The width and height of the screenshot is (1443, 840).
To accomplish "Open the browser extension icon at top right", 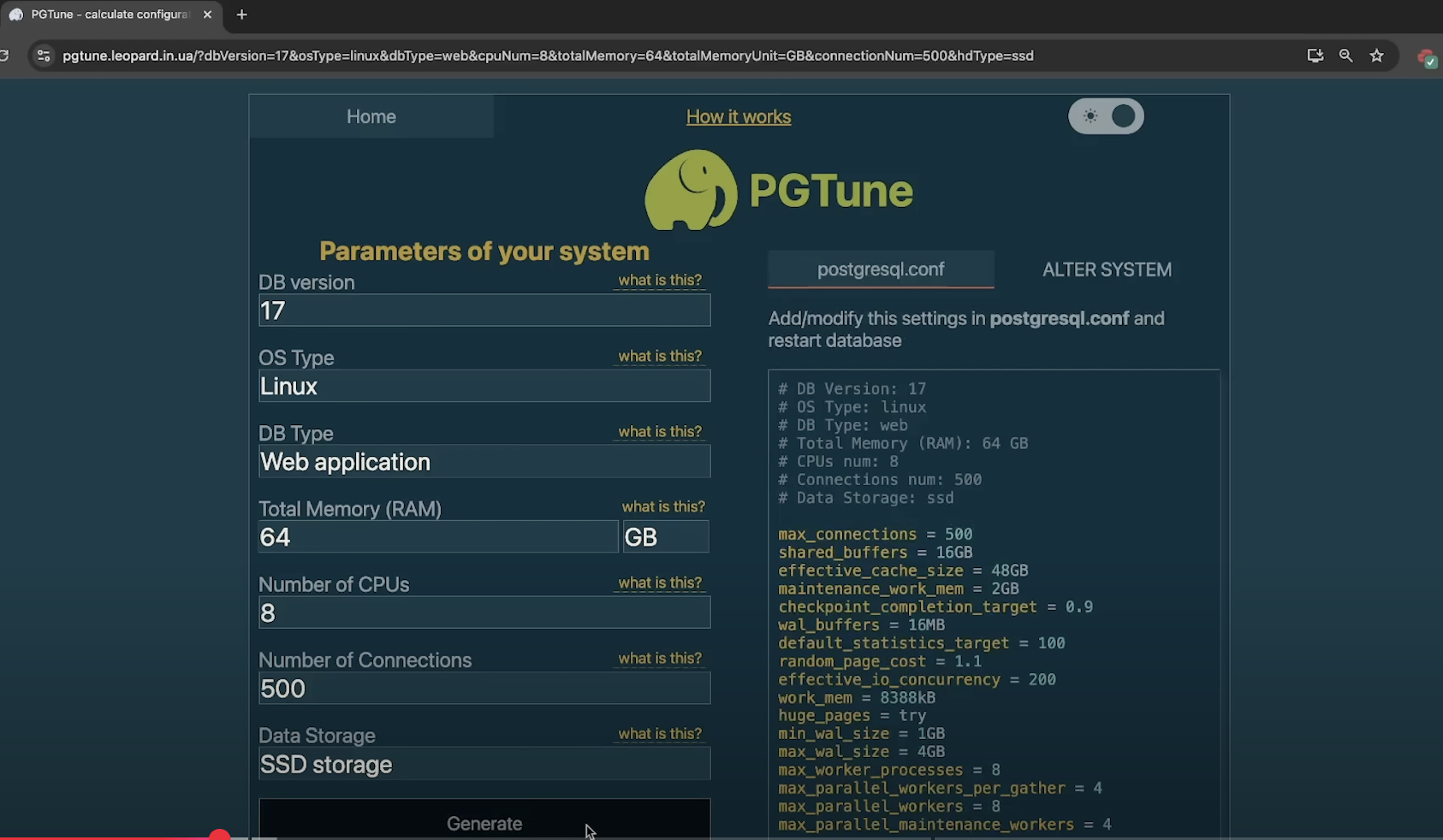I will [x=1426, y=57].
